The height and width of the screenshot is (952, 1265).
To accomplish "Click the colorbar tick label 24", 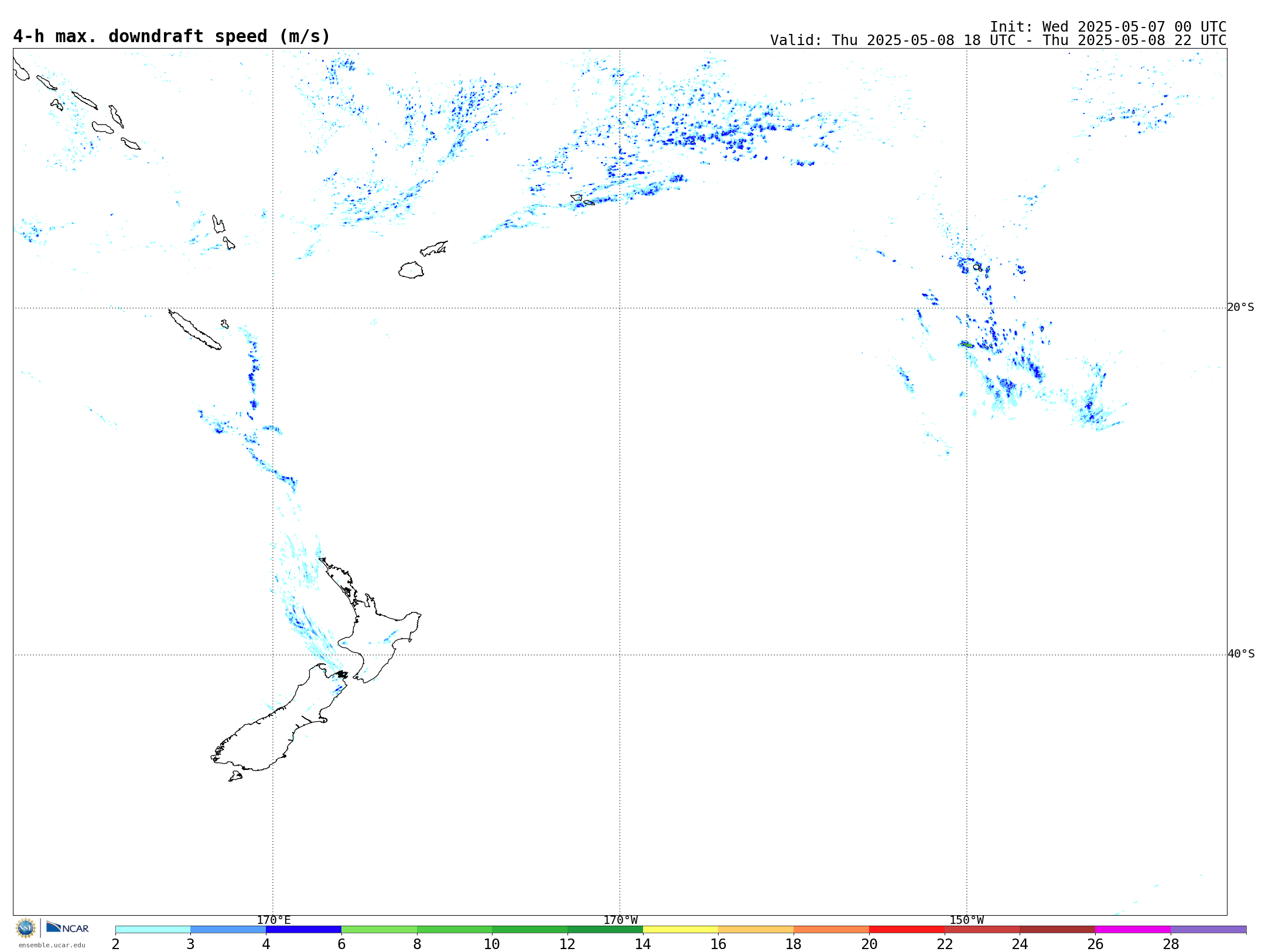I will coord(1020,944).
